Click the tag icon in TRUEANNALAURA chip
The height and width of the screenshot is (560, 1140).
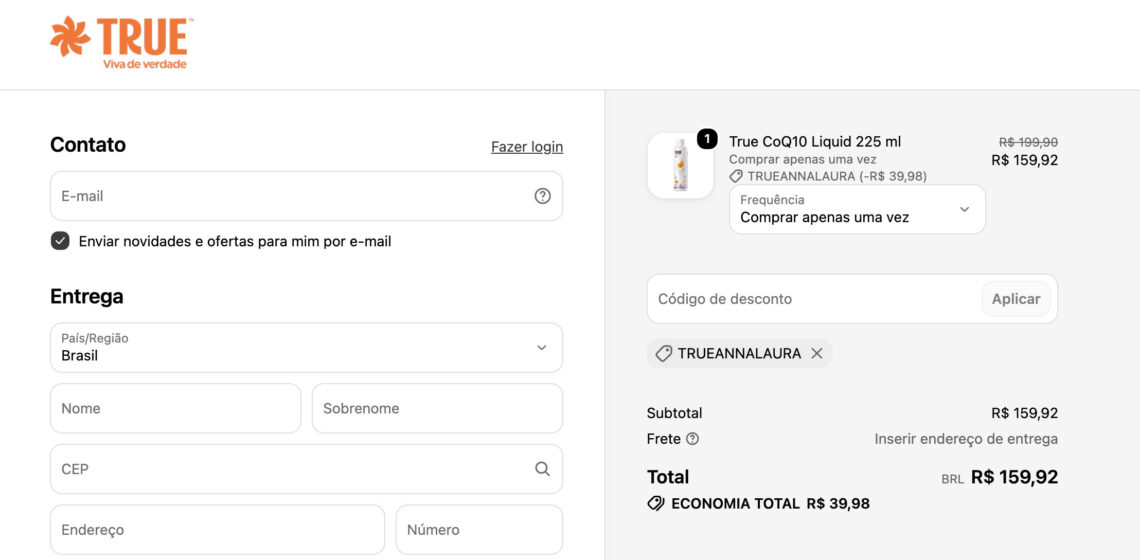(x=663, y=353)
